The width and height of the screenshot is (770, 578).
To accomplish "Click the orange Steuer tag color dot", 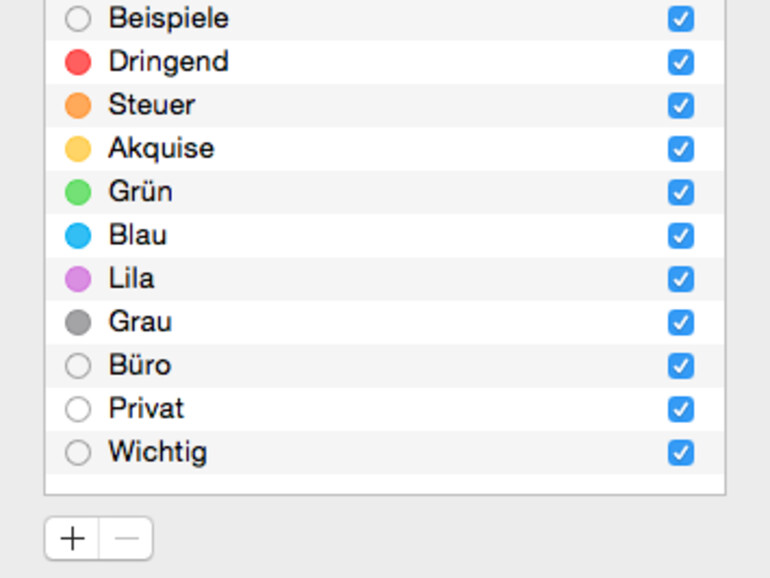I will point(78,105).
